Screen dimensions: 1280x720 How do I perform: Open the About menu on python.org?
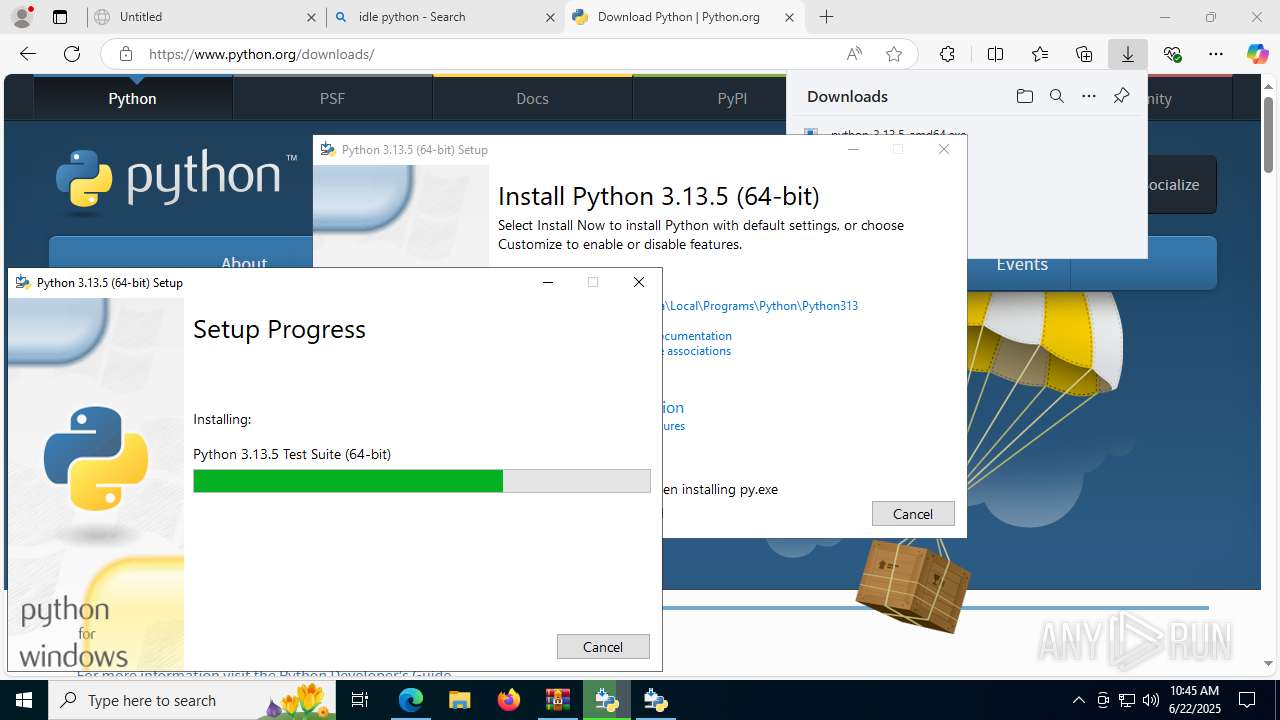[x=244, y=263]
